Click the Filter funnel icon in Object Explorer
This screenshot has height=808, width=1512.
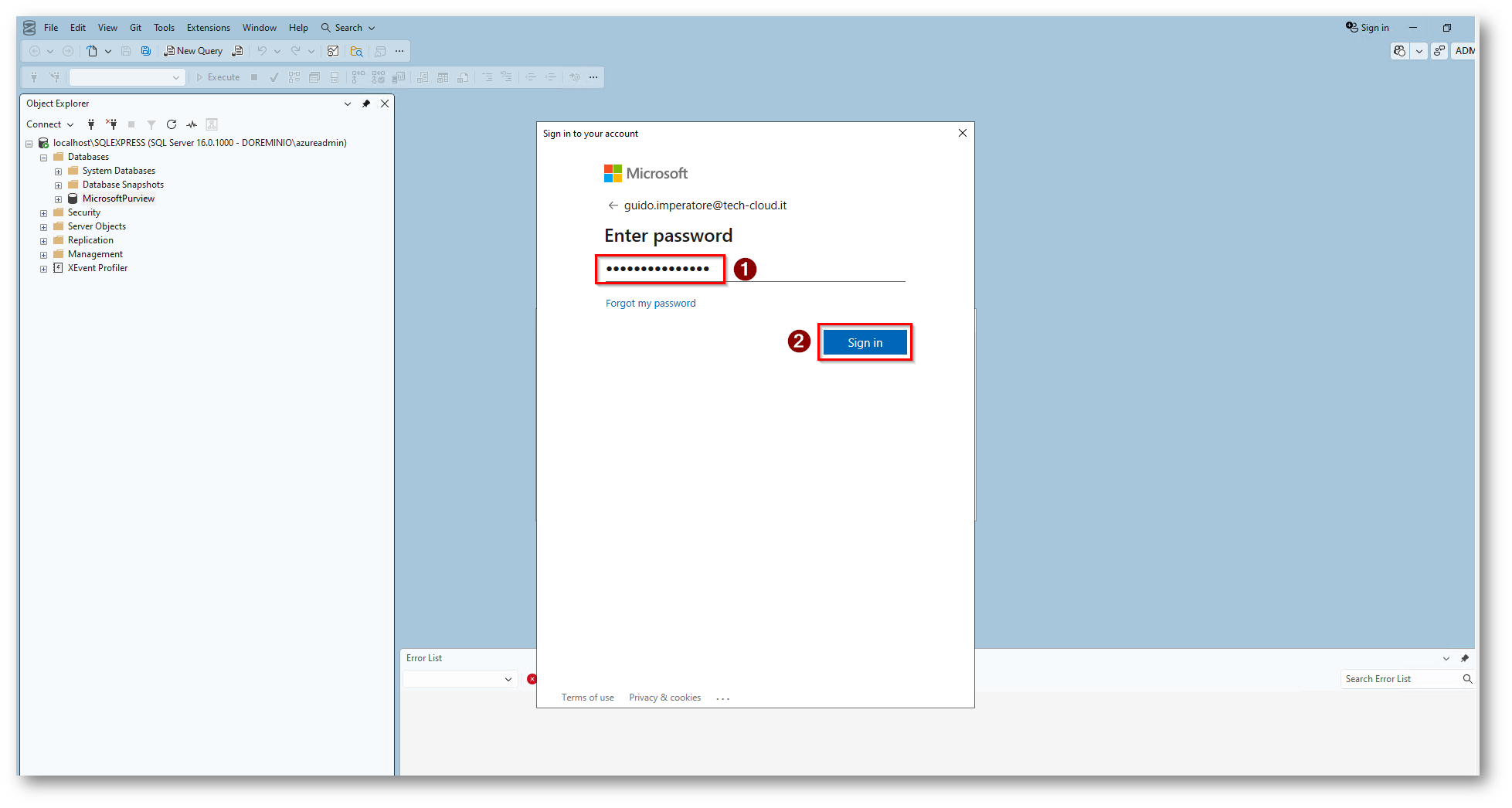coord(151,124)
